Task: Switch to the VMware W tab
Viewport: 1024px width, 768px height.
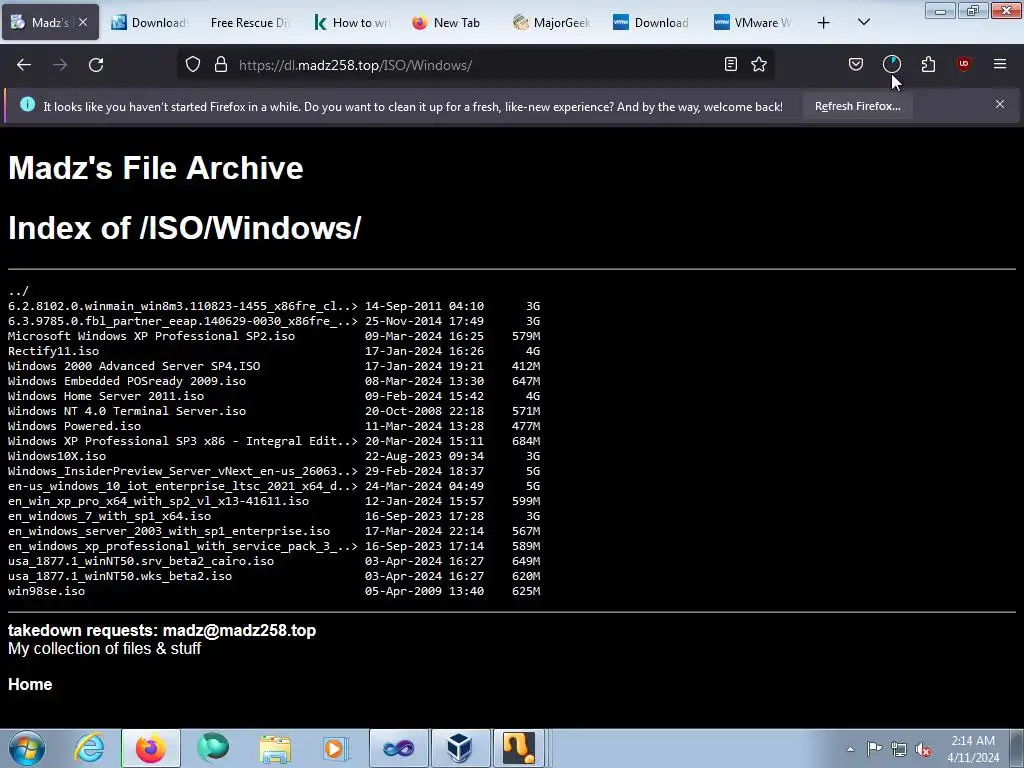Action: 753,23
